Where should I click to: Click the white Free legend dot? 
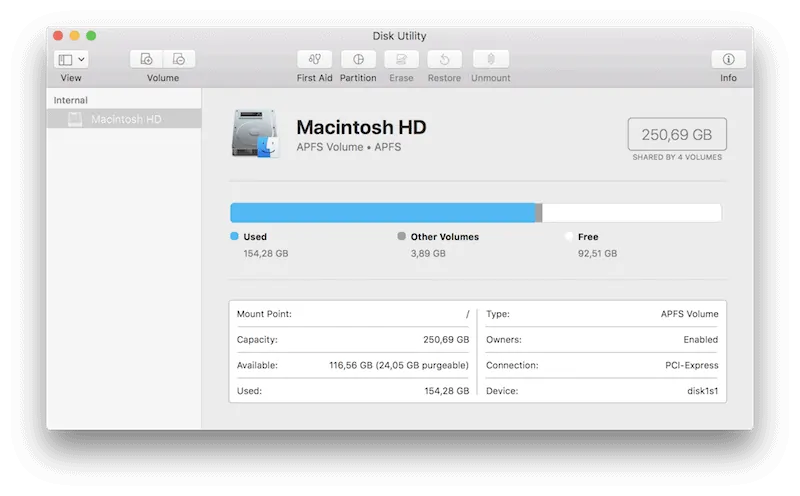(x=569, y=236)
